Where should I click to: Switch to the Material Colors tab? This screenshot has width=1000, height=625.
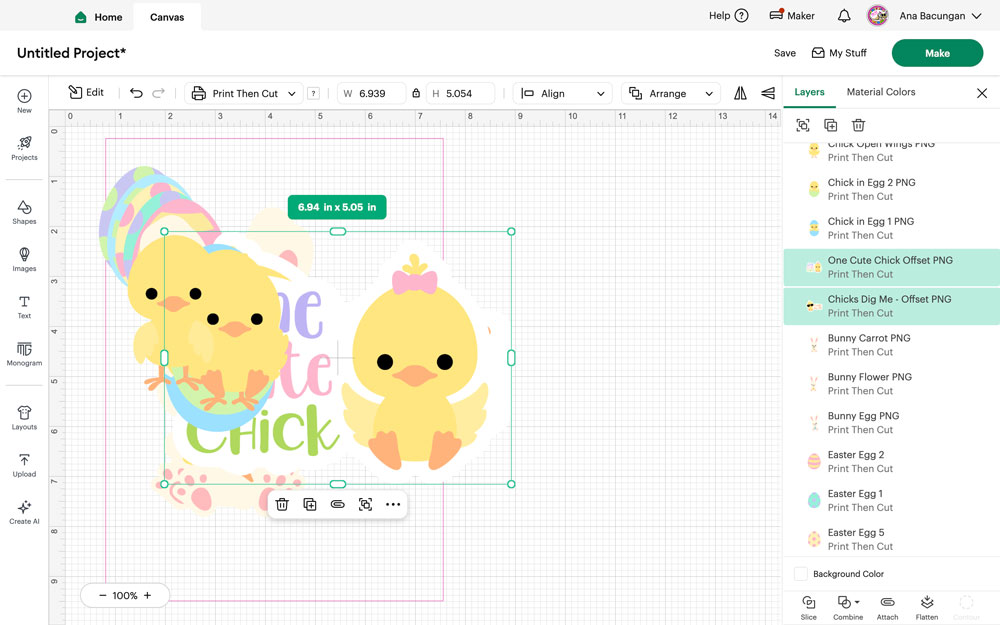pos(881,92)
